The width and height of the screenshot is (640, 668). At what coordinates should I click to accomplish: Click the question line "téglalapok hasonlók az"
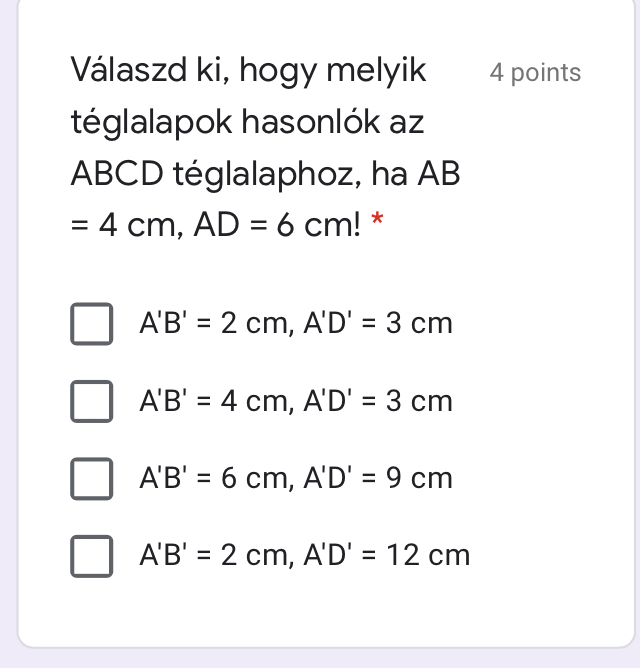[x=248, y=123]
